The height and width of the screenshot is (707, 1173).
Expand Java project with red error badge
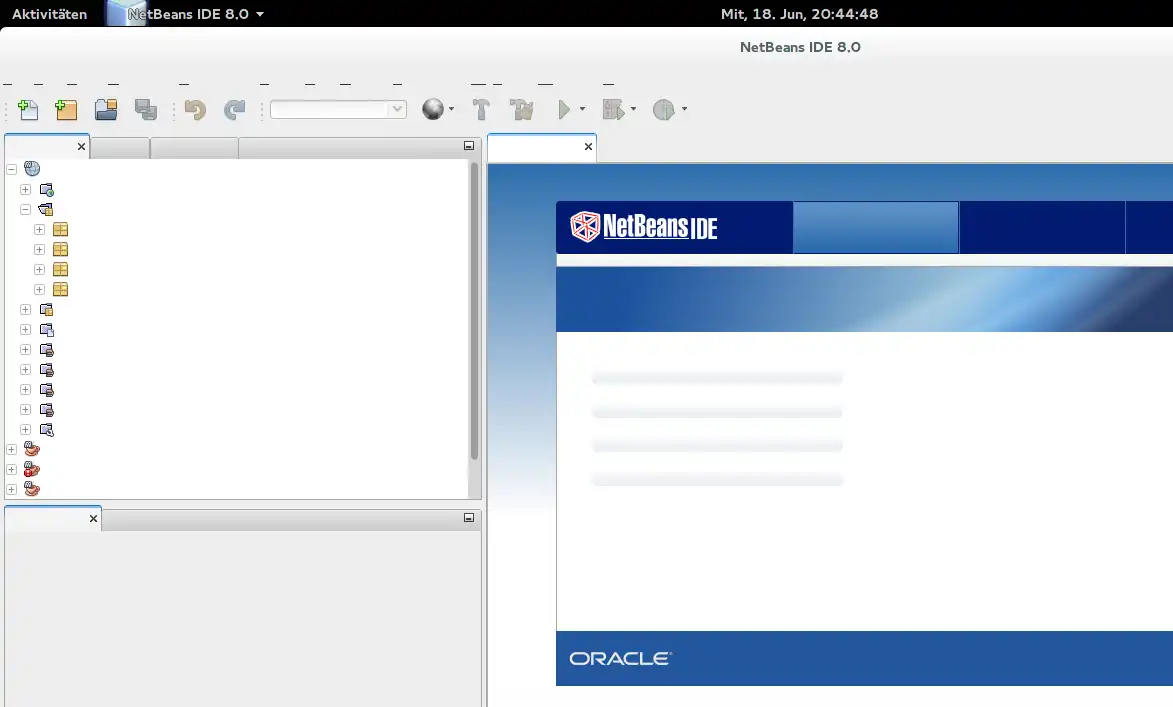[x=11, y=470]
